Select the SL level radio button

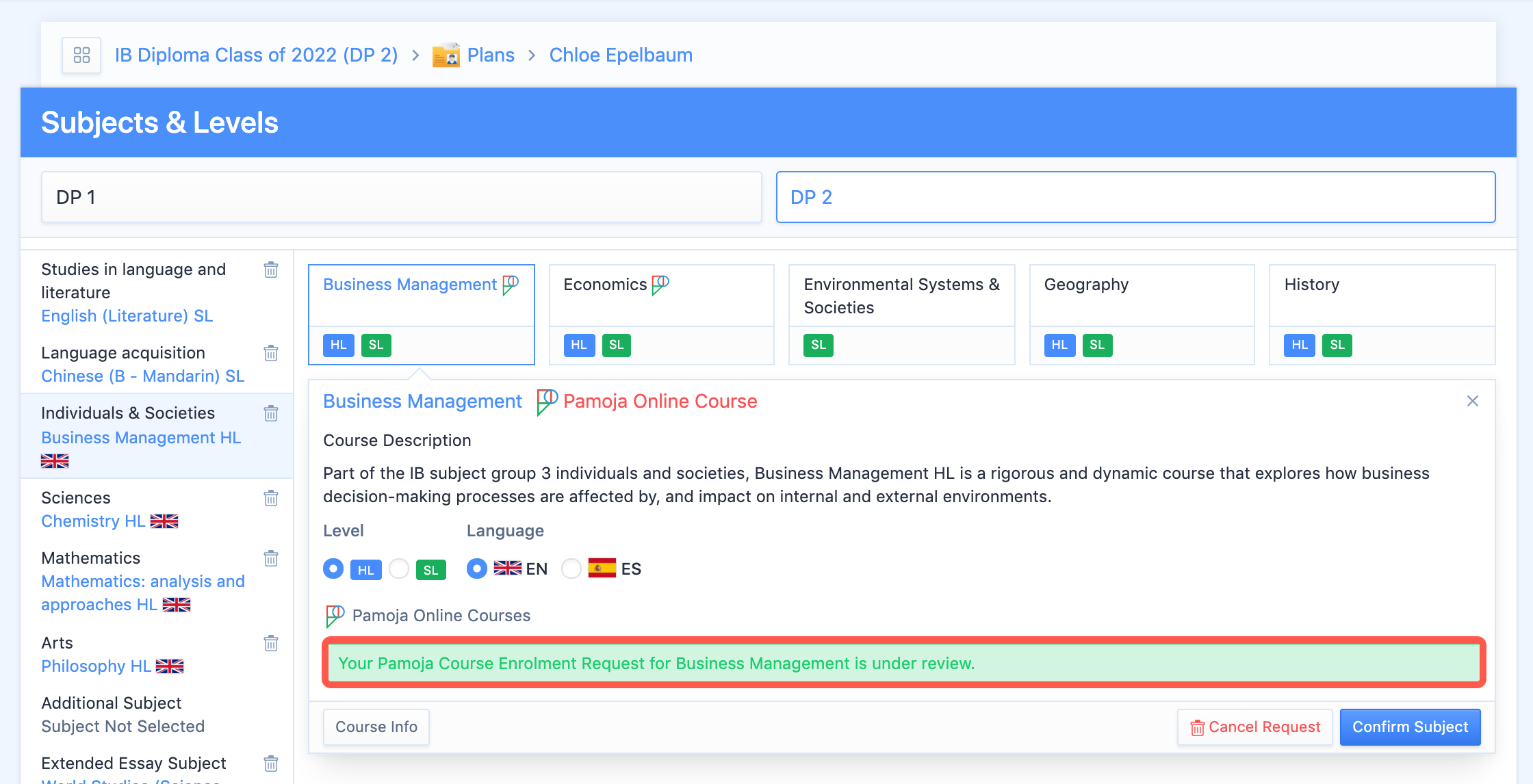(399, 569)
